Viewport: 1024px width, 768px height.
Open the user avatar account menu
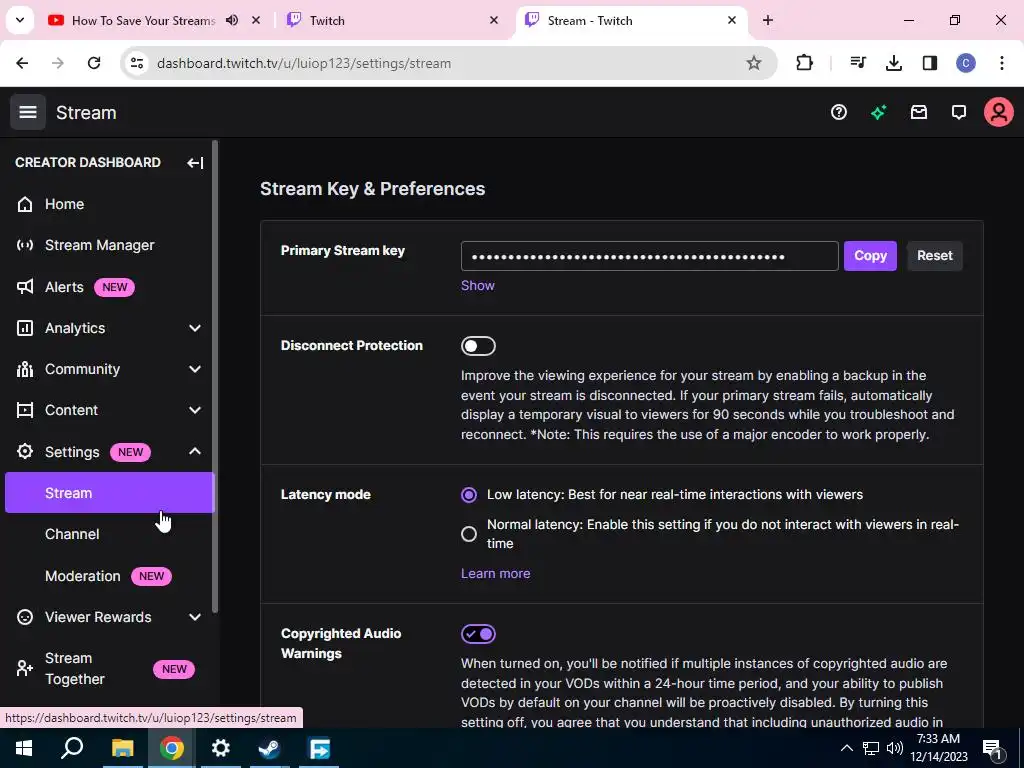point(999,112)
